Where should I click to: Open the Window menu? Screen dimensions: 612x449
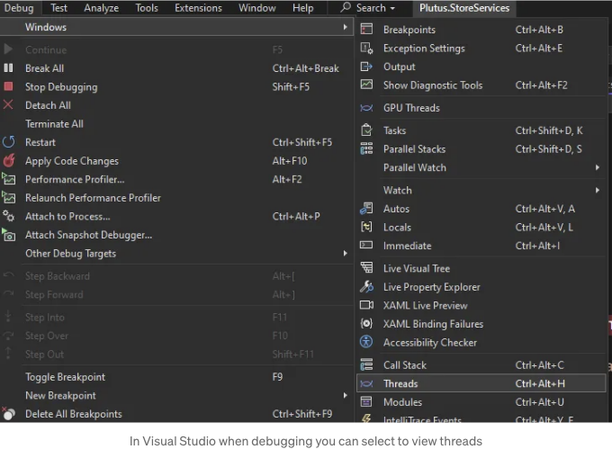coord(257,8)
